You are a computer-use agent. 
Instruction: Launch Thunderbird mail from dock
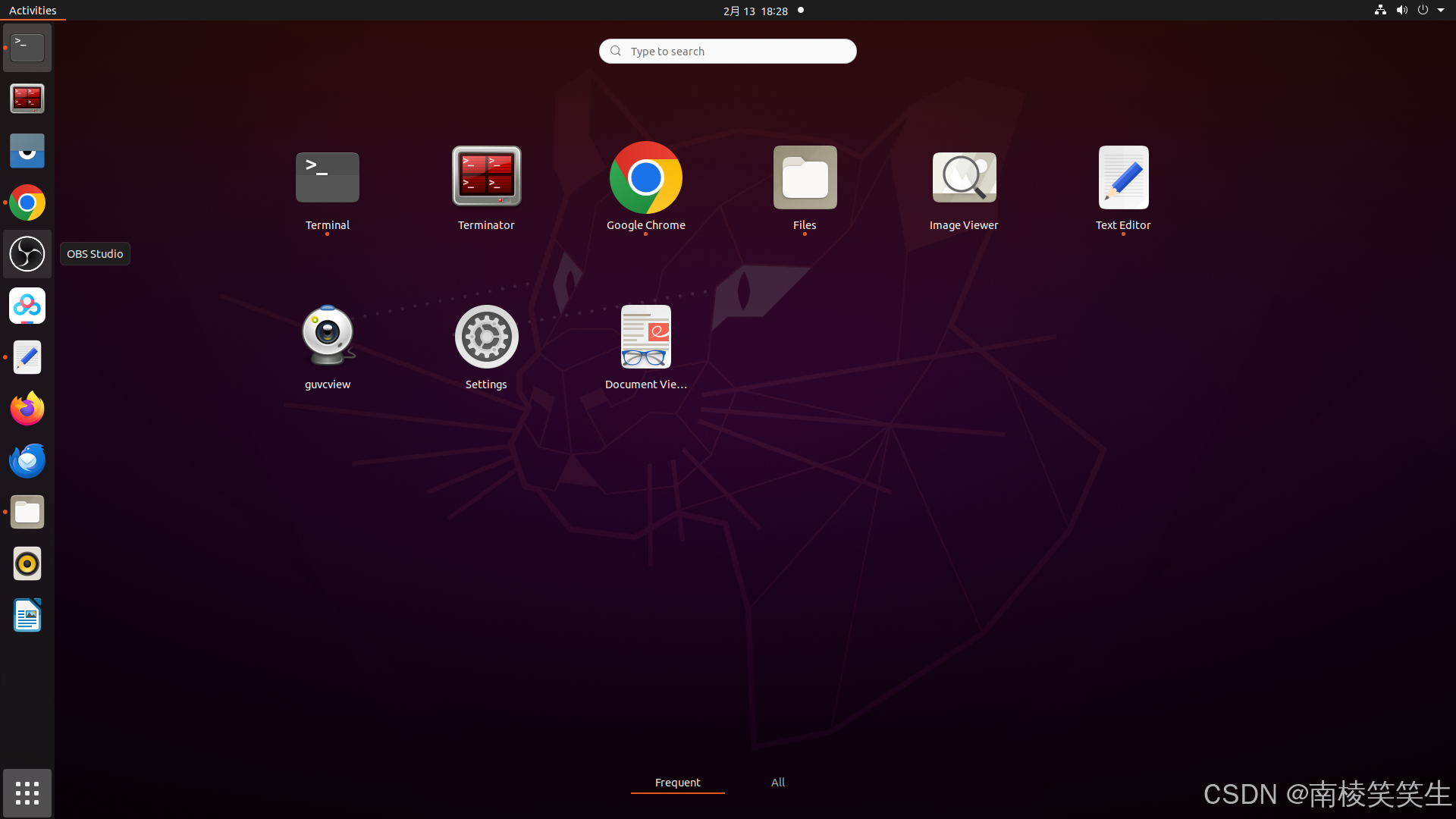(27, 460)
